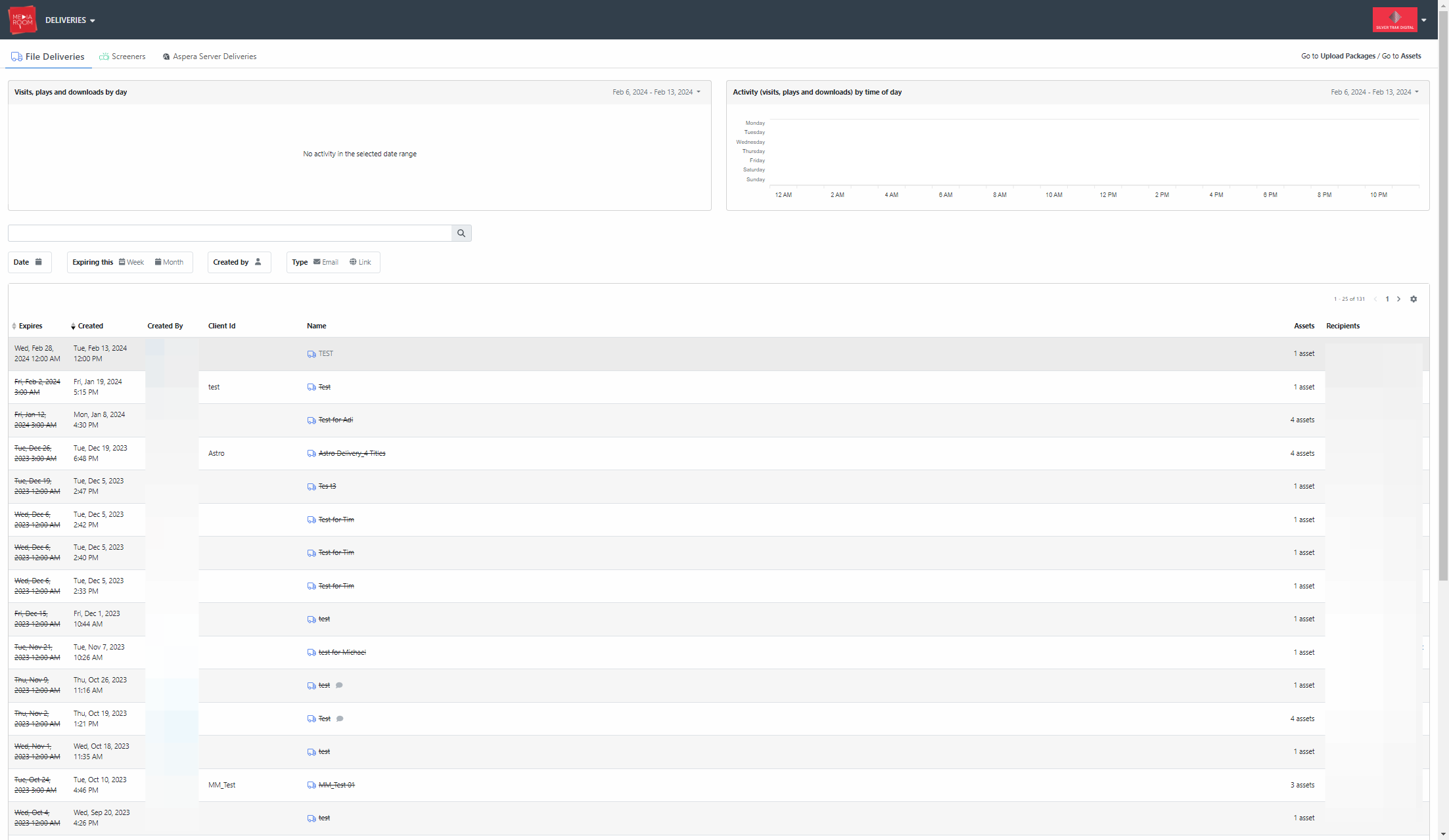Click MM_Test client id cell
Screen dimensions: 1449x840
pos(221,785)
